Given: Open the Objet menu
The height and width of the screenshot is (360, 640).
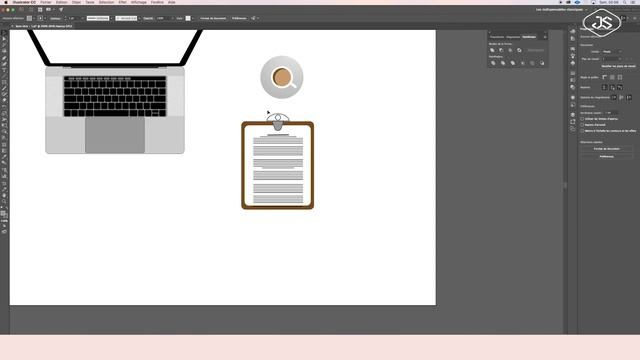Looking at the screenshot, I should (76, 2).
